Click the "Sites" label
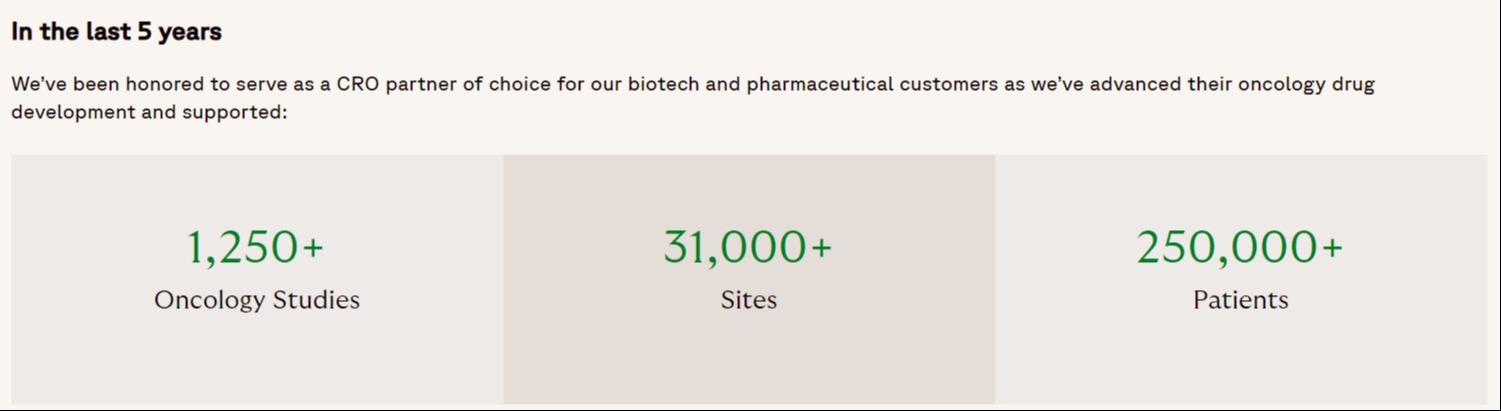The height and width of the screenshot is (411, 1501). click(x=749, y=300)
